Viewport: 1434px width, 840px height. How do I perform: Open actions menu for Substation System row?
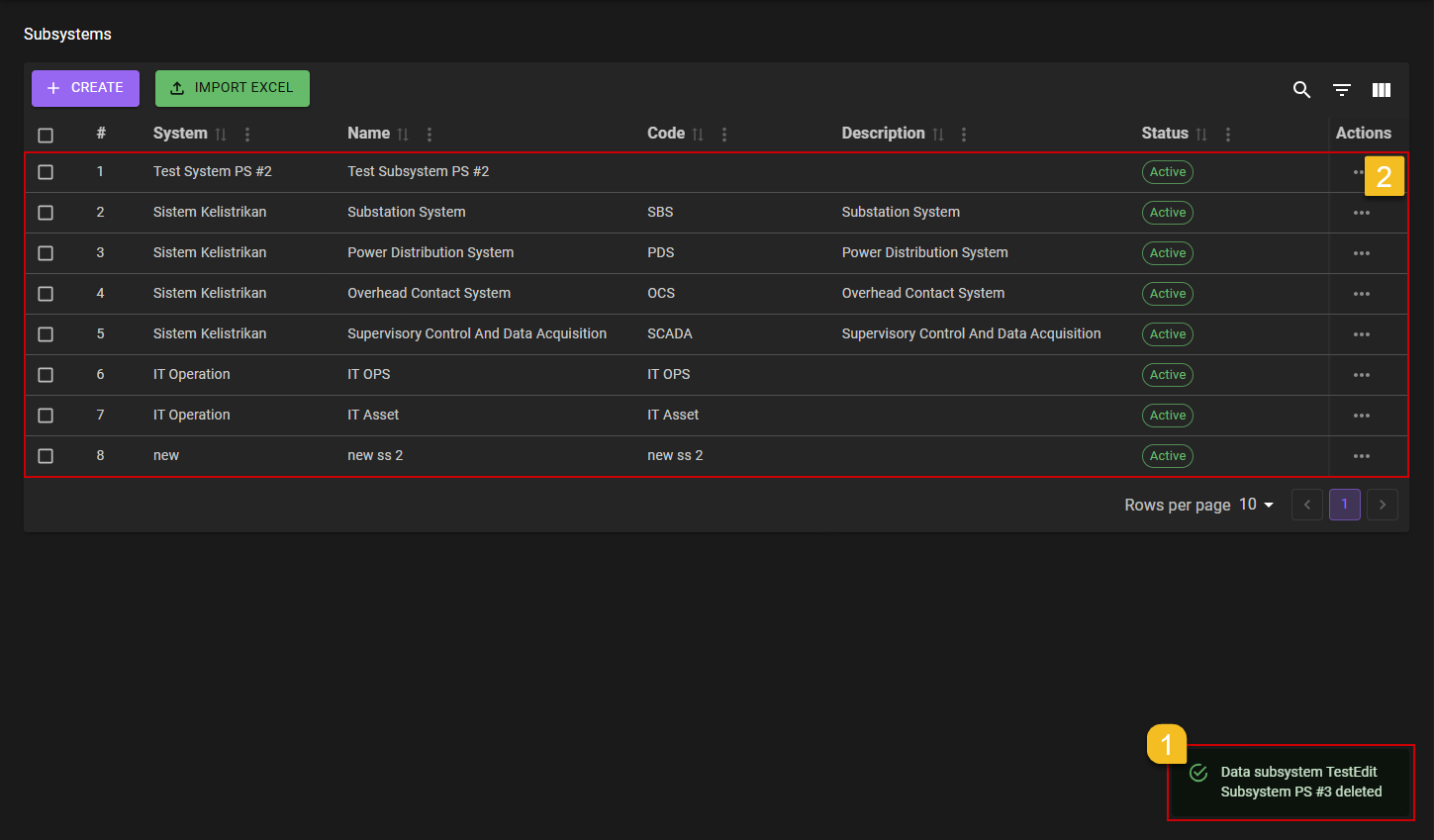[1362, 213]
